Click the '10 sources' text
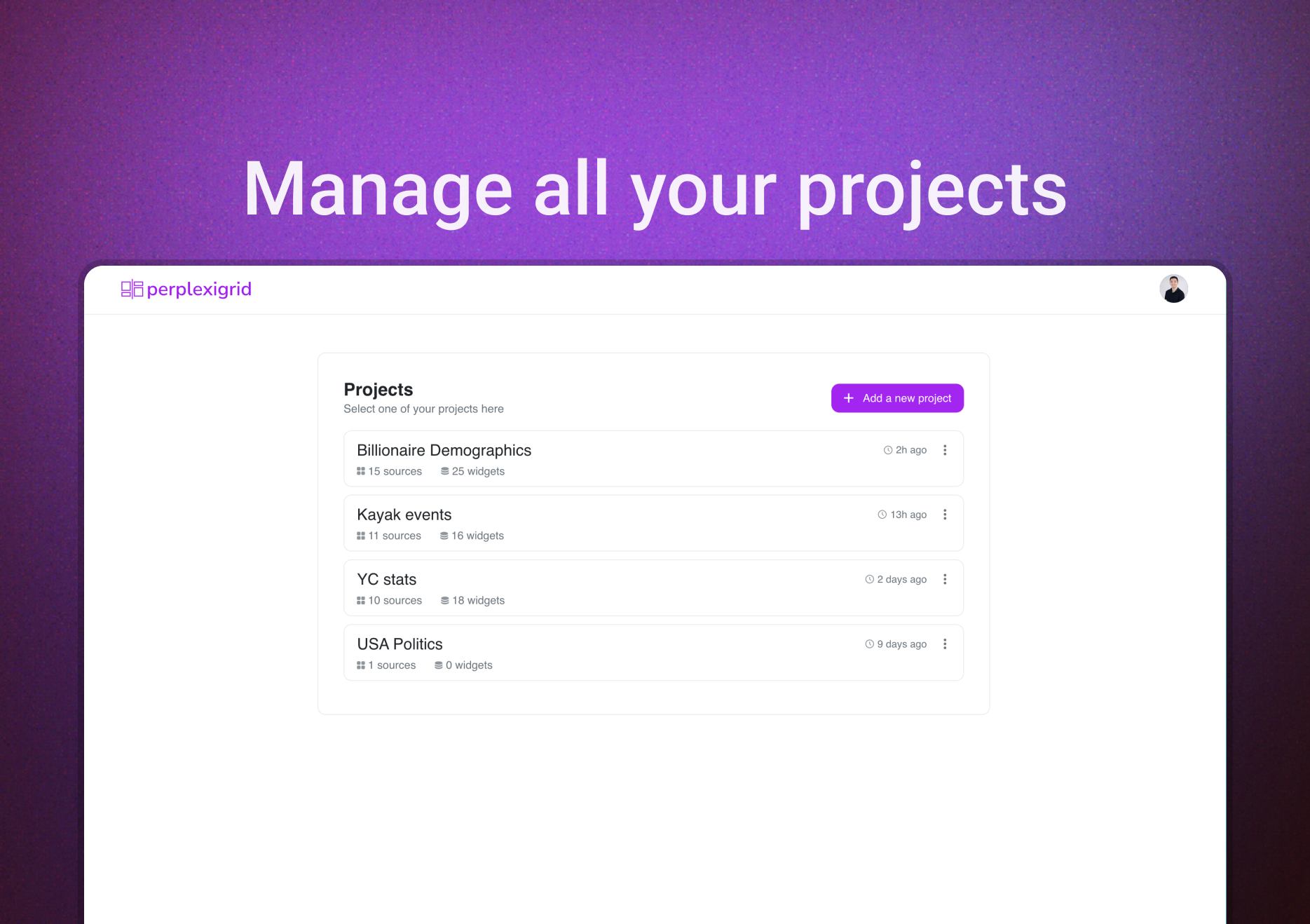 pos(395,600)
